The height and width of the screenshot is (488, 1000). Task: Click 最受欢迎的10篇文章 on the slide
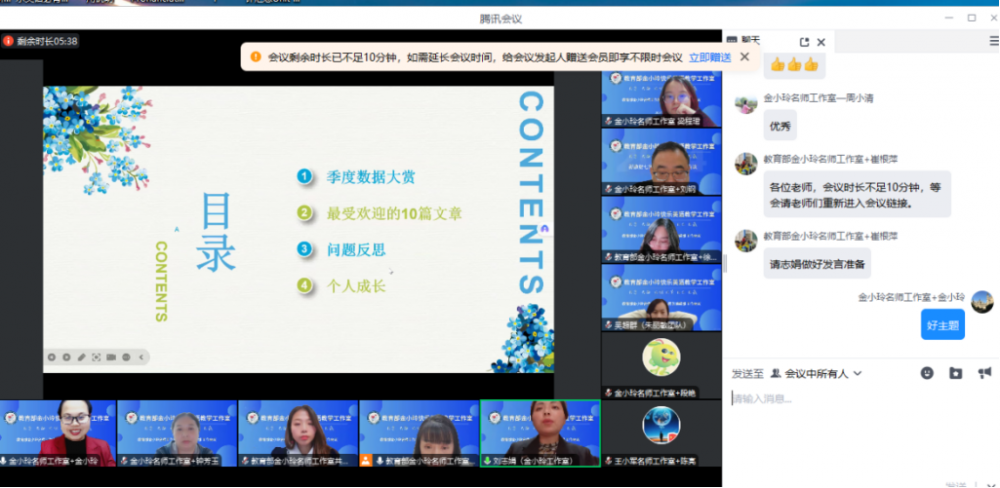[x=394, y=213]
